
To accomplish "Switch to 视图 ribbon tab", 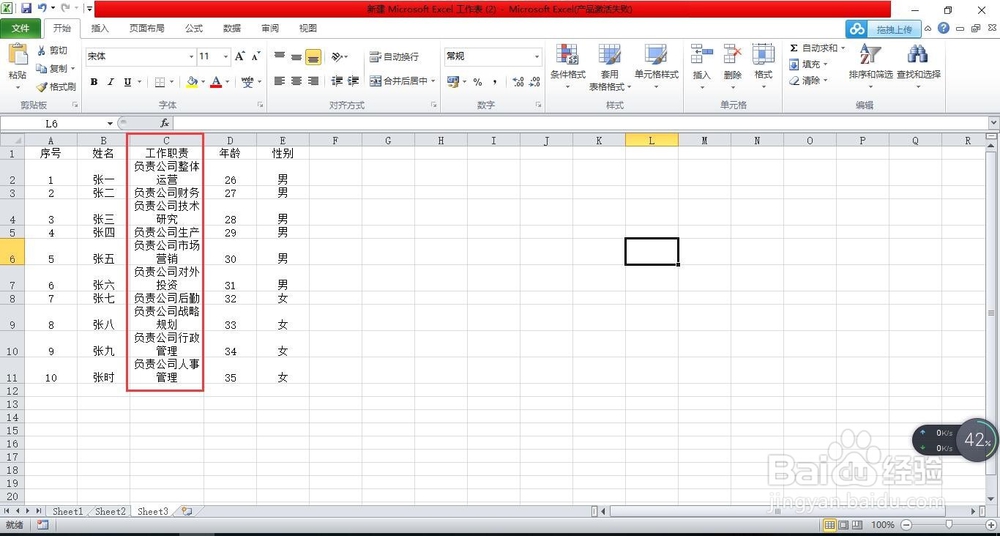I will click(x=308, y=28).
